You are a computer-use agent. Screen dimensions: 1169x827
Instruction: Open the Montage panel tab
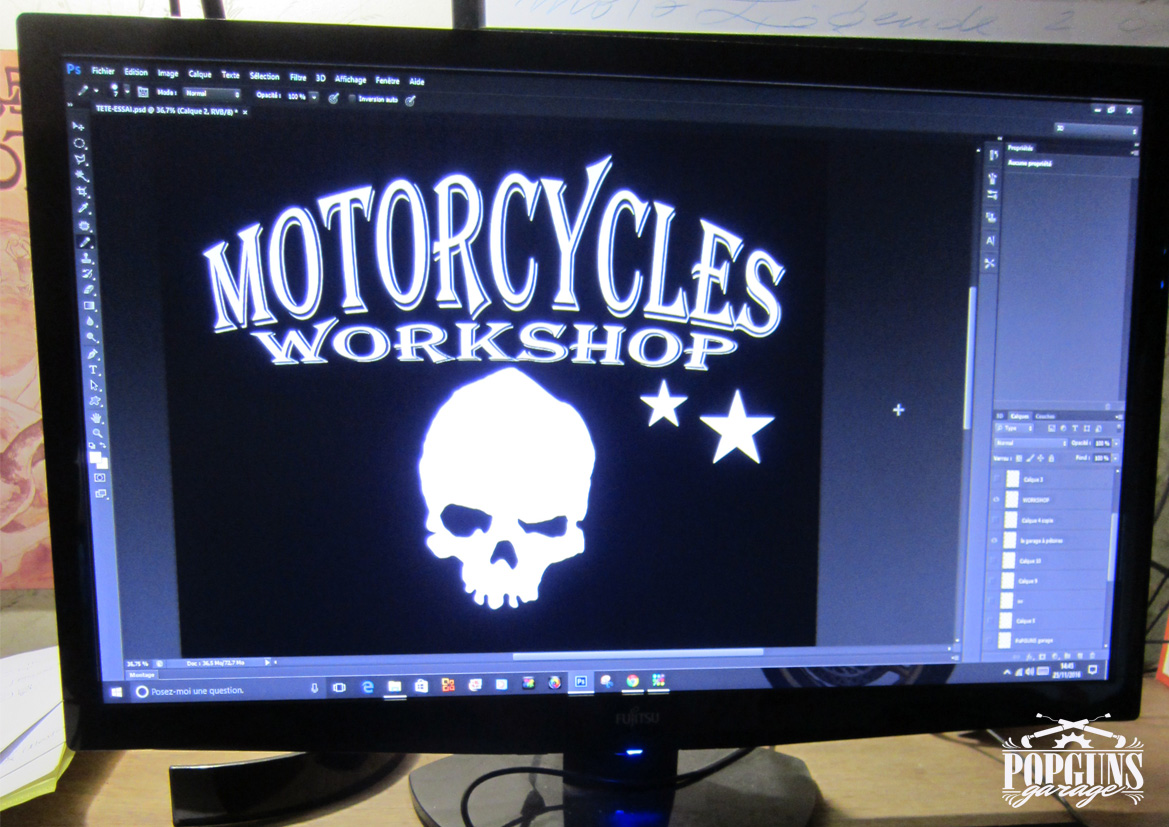[142, 675]
